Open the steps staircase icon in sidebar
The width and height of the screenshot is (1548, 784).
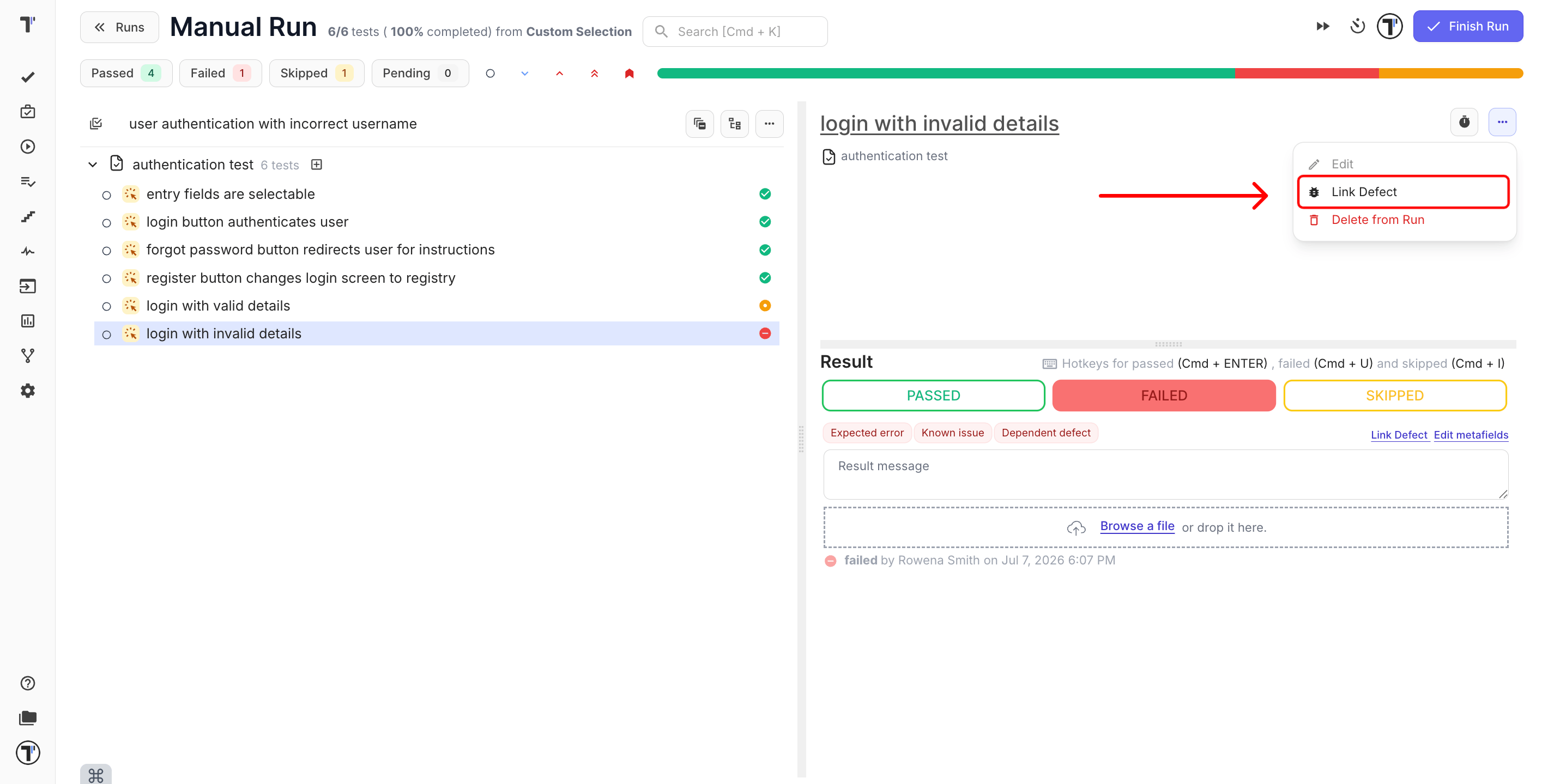tap(28, 216)
